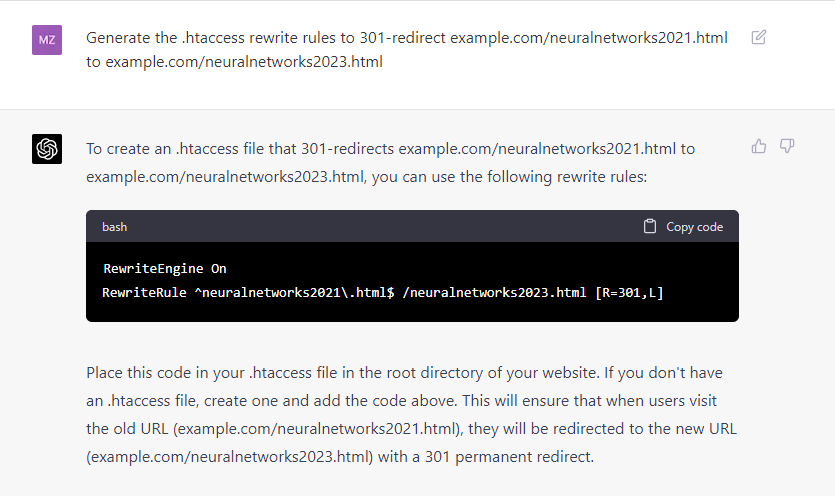835x496 pixels.
Task: Click the user prompt starting with Generate
Action: 407,50
